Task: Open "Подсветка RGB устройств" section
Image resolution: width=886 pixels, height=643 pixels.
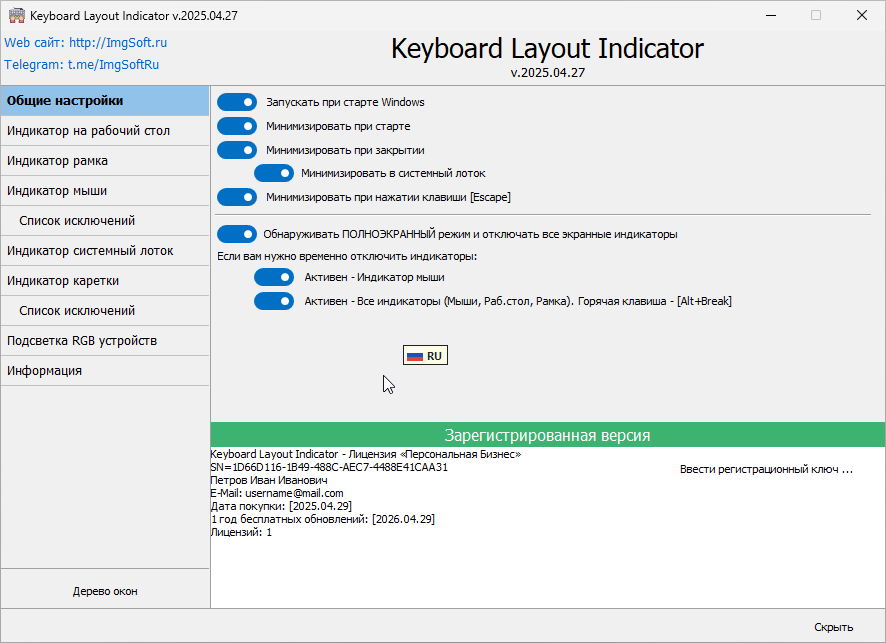Action: tap(105, 340)
